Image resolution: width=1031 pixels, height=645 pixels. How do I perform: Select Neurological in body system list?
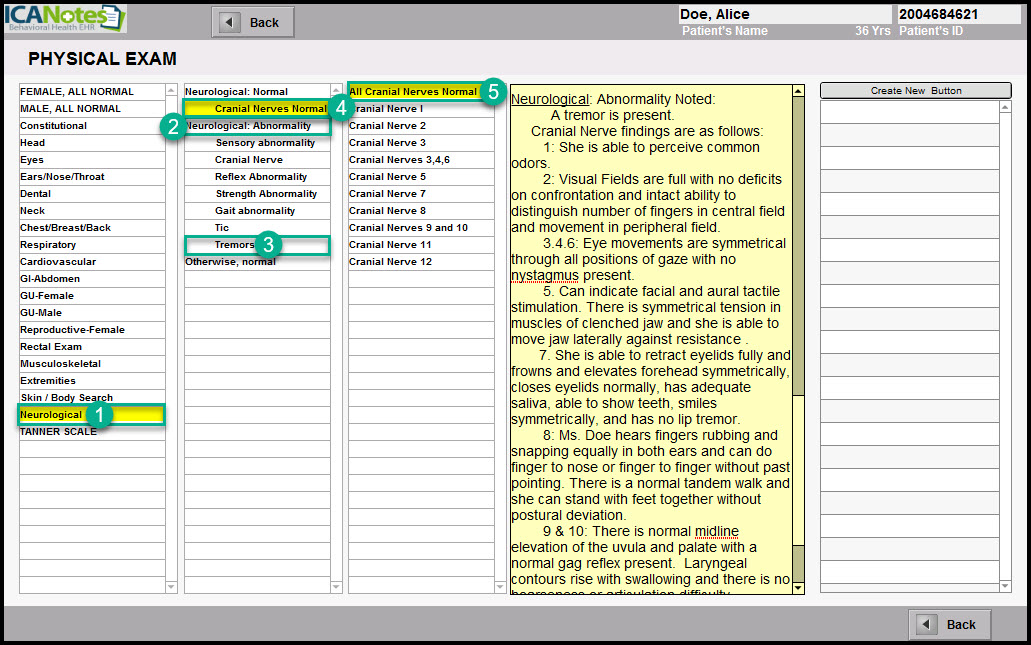[52, 414]
